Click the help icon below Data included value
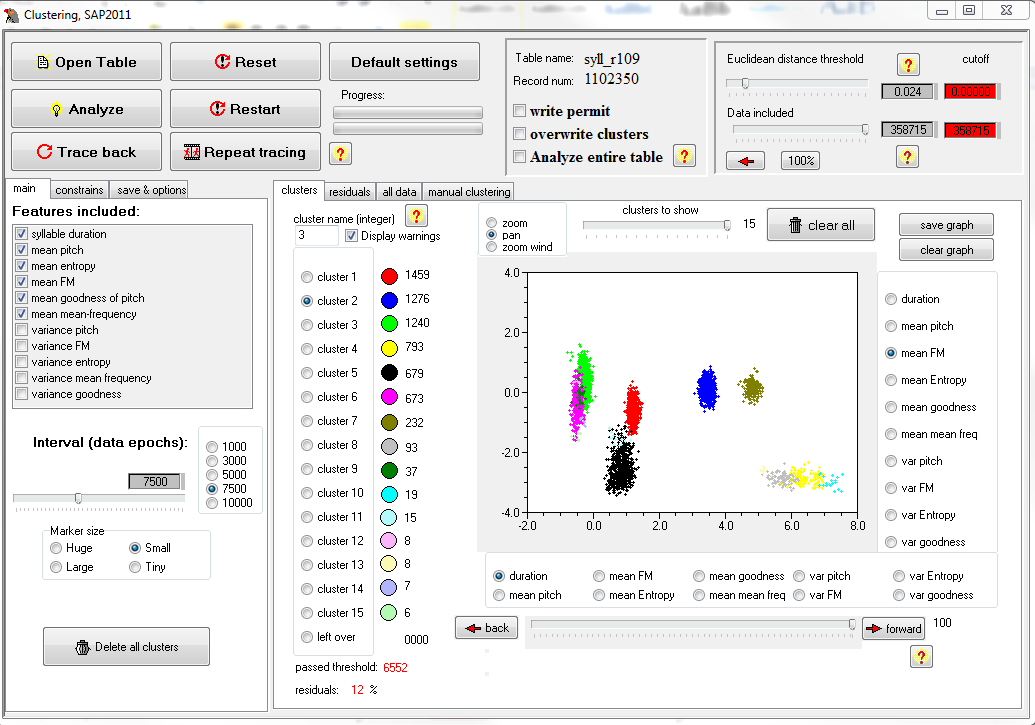 point(907,156)
